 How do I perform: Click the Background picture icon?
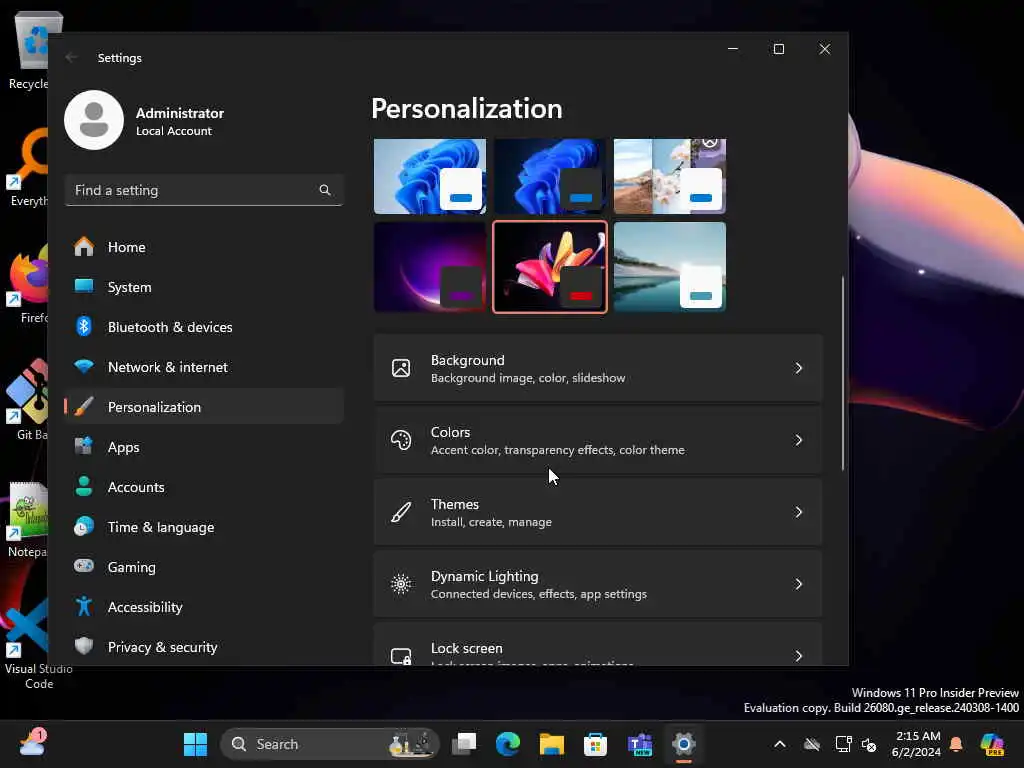point(401,368)
